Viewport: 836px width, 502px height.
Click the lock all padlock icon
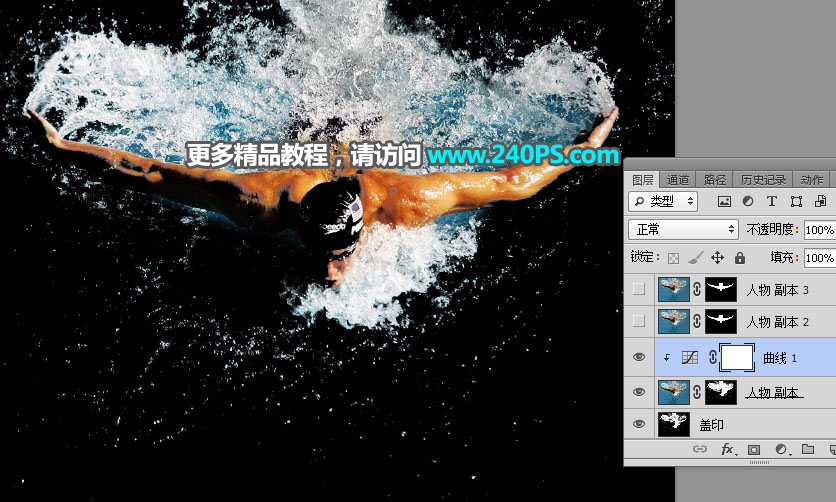click(739, 258)
